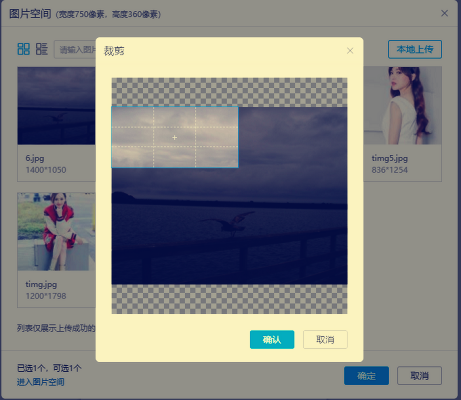Click the blue 确定 button
Viewport: 461px width, 400px height.
pyautogui.click(x=366, y=376)
